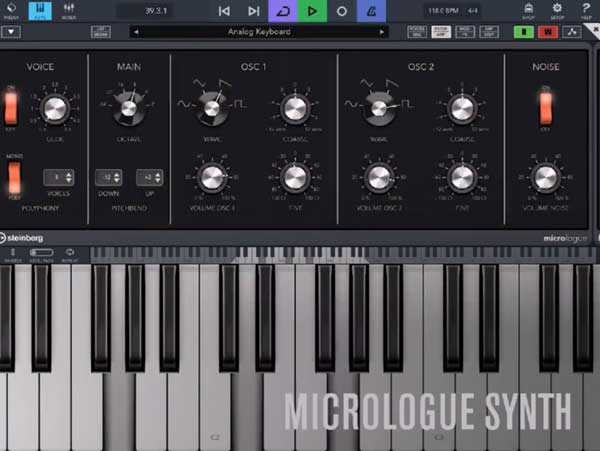This screenshot has height=451, width=600.
Task: Open the Shop icon
Action: 528,10
